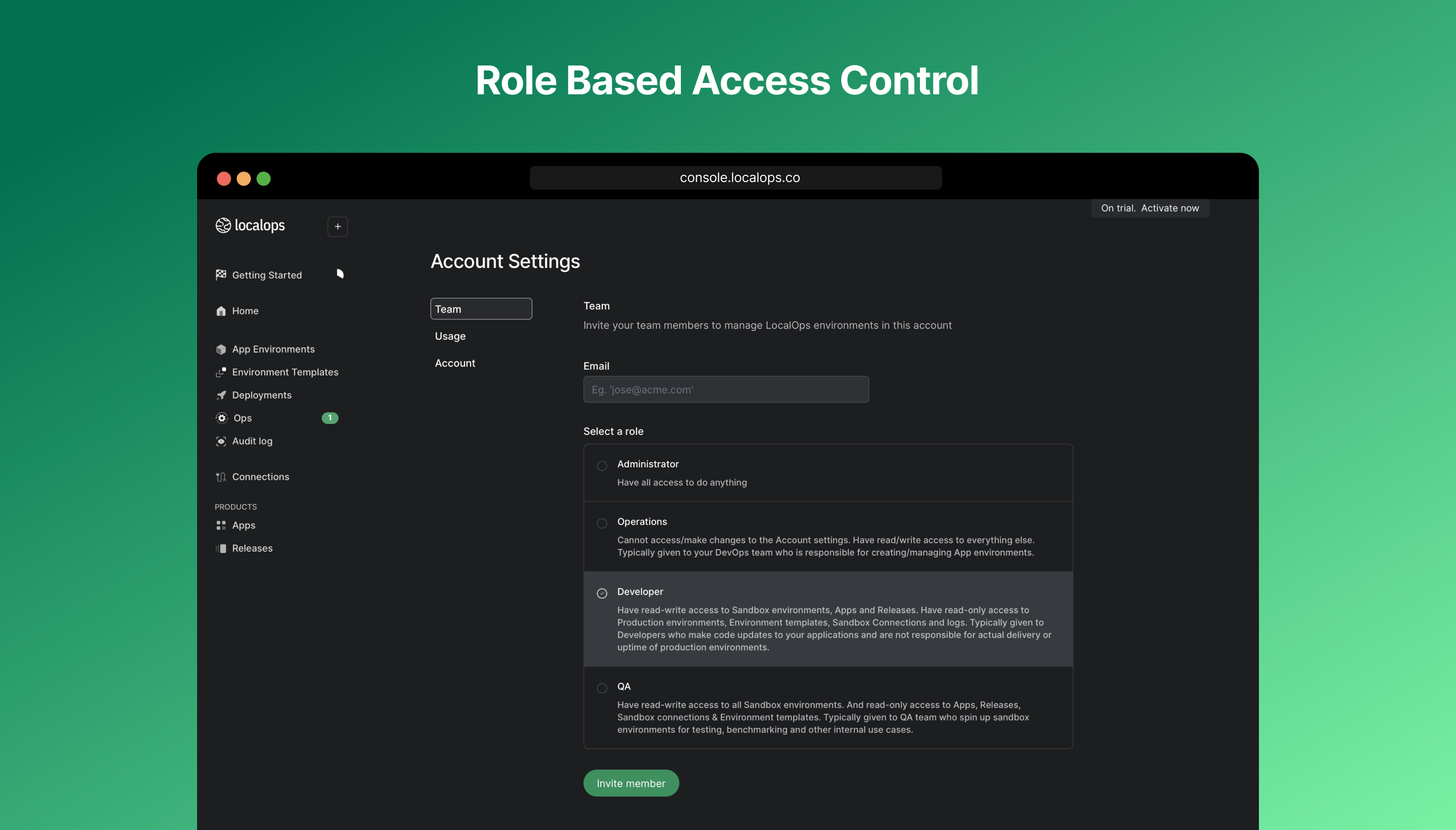Open the Ops page
This screenshot has height=830, width=1456.
(242, 418)
